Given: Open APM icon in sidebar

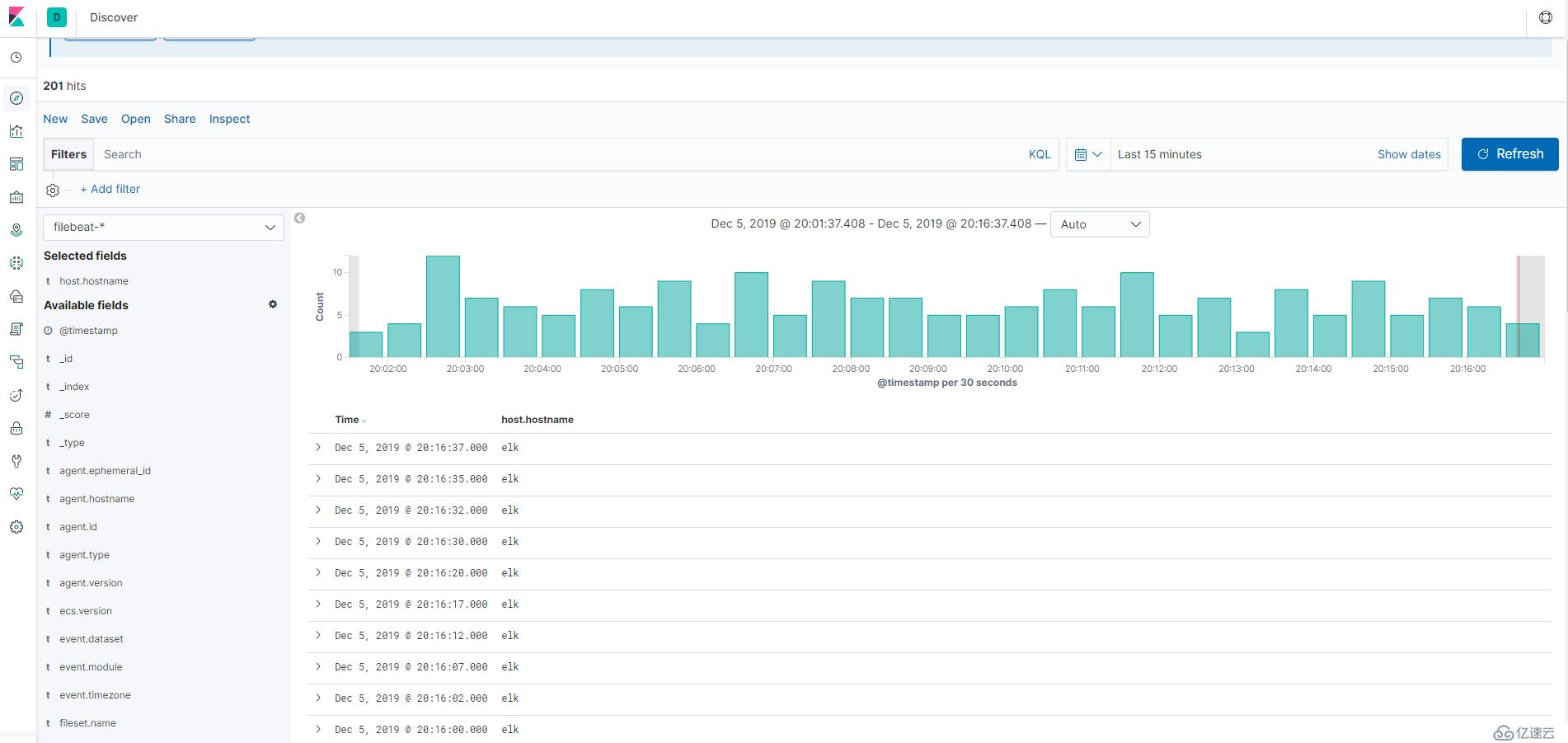Looking at the screenshot, I should (16, 362).
